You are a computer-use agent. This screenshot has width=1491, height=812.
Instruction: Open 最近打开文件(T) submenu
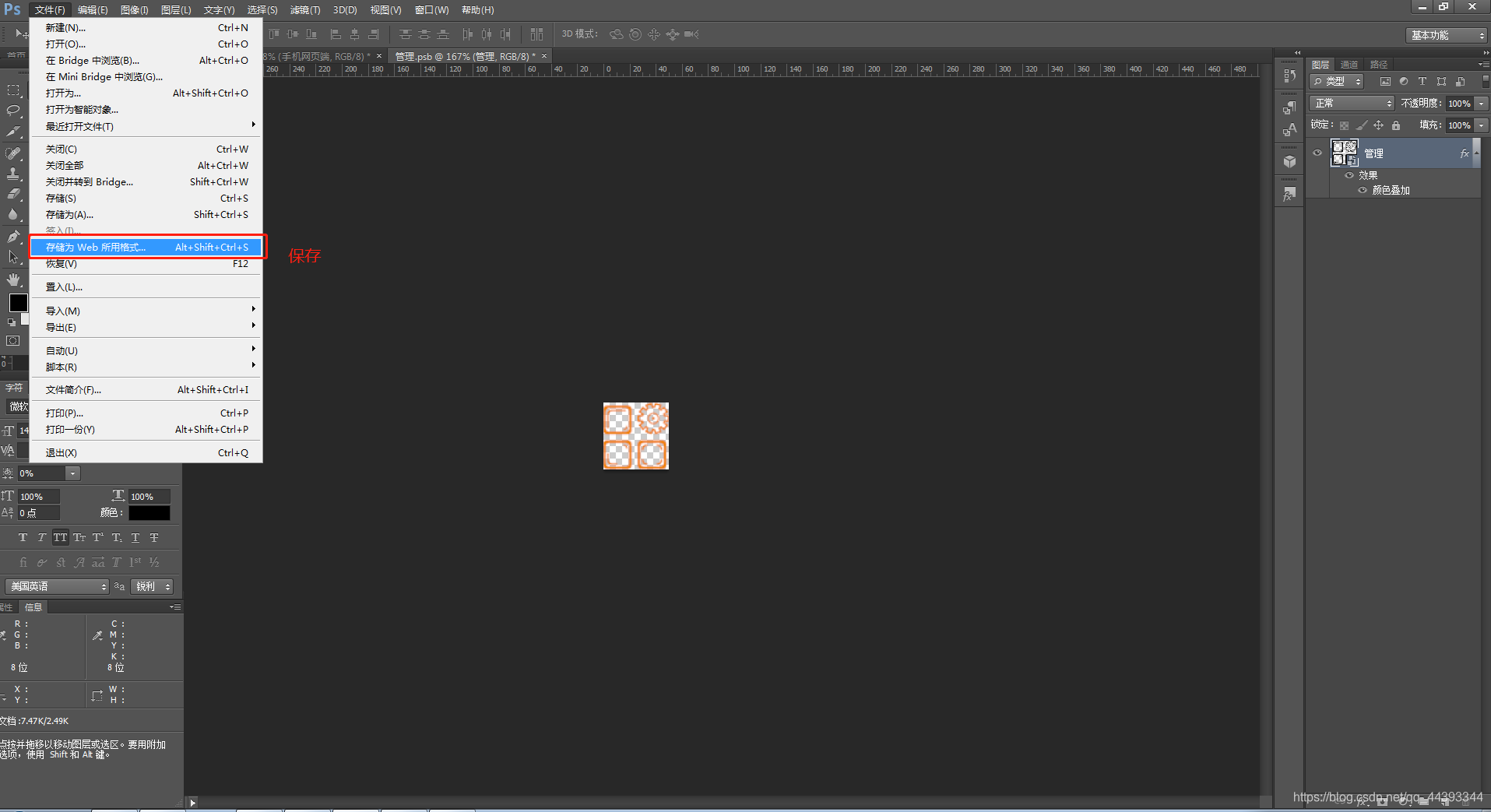click(x=146, y=126)
